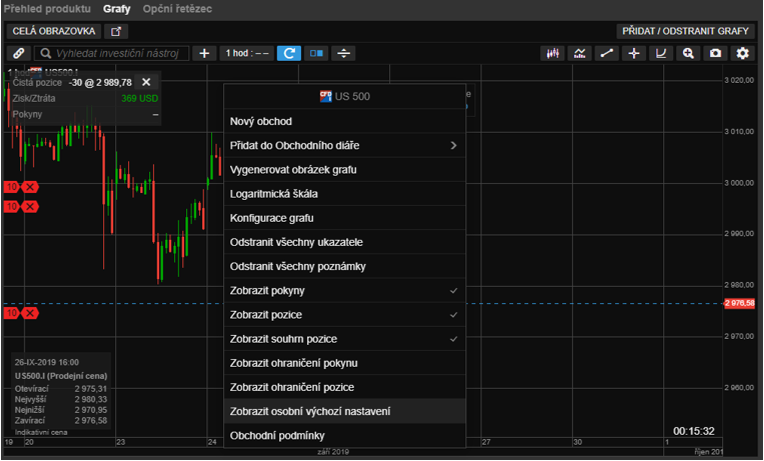Image resolution: width=764 pixels, height=461 pixels.
Task: Expand 'Přidat do Obchodního diáře' submenu
Action: (344, 145)
